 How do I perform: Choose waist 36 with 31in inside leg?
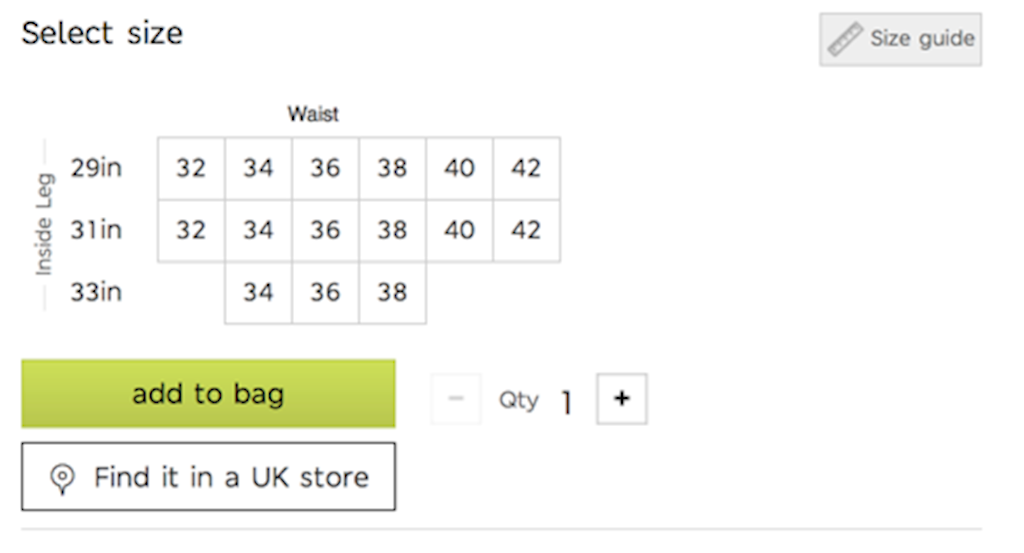(325, 230)
